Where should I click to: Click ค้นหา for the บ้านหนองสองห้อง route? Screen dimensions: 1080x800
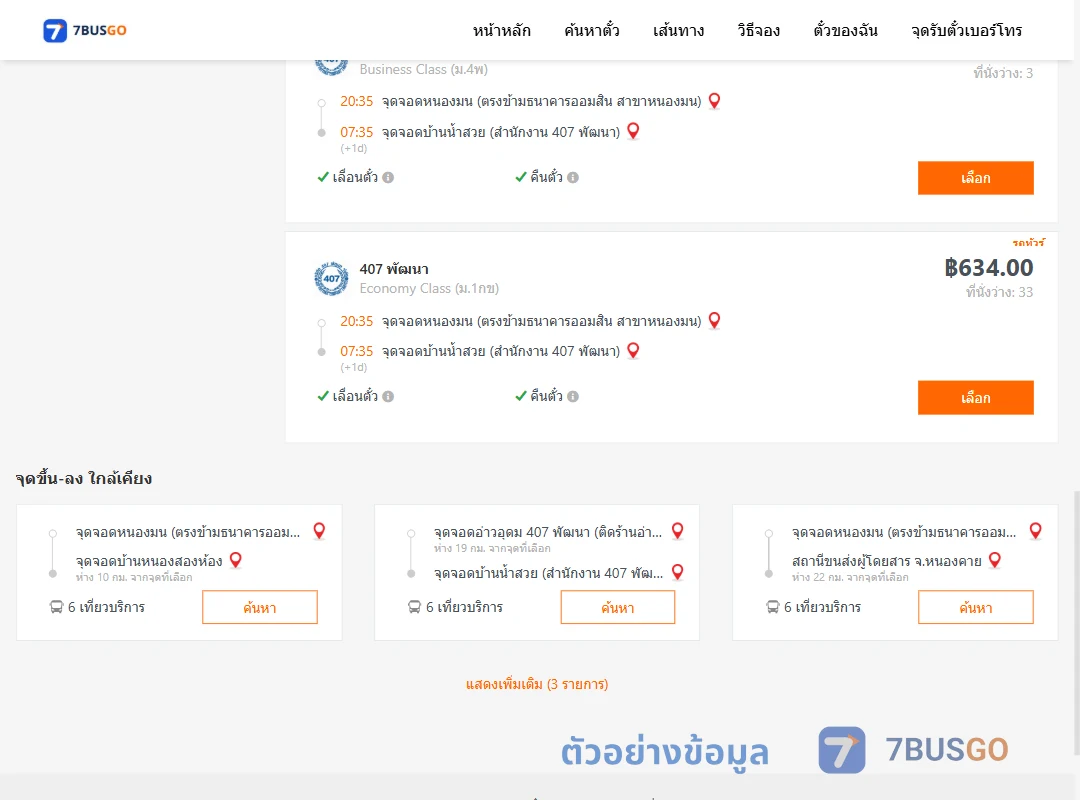pos(260,607)
